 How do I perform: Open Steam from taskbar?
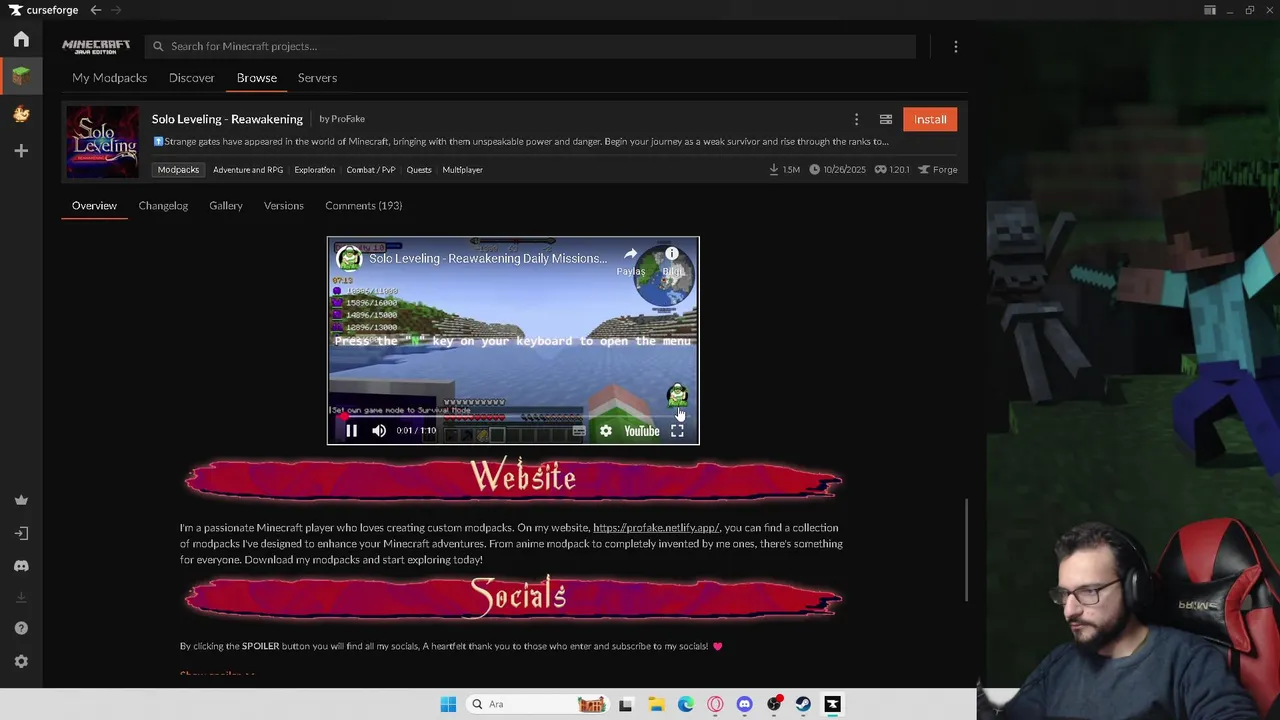click(803, 704)
